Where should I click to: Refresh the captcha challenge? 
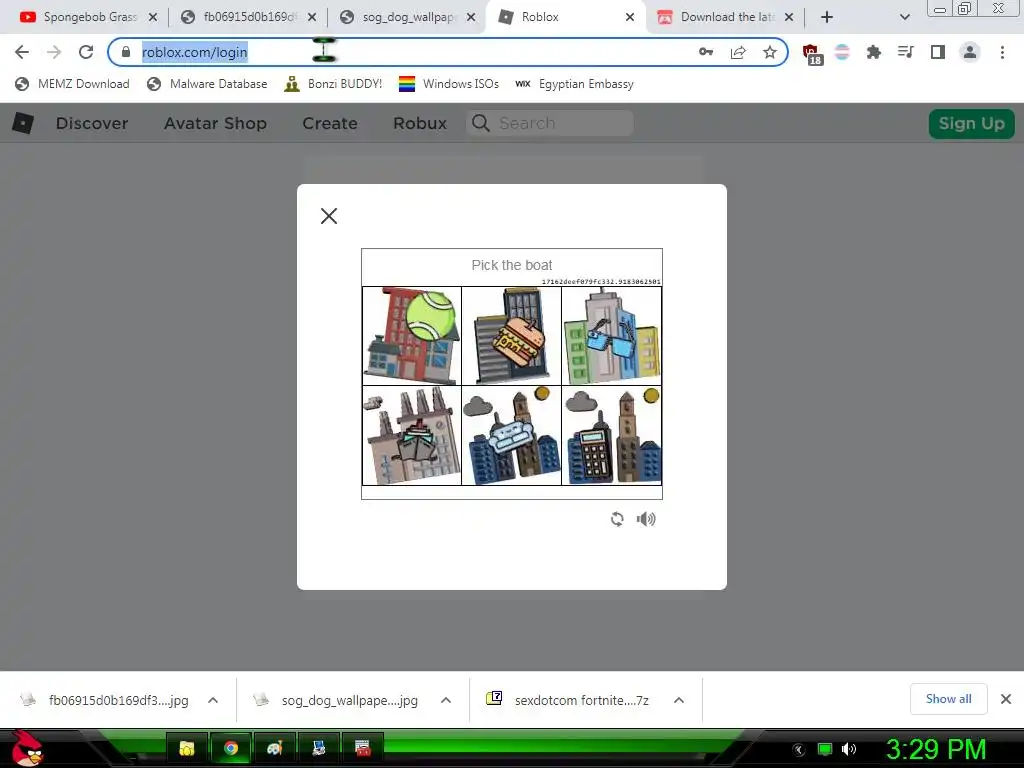[617, 519]
